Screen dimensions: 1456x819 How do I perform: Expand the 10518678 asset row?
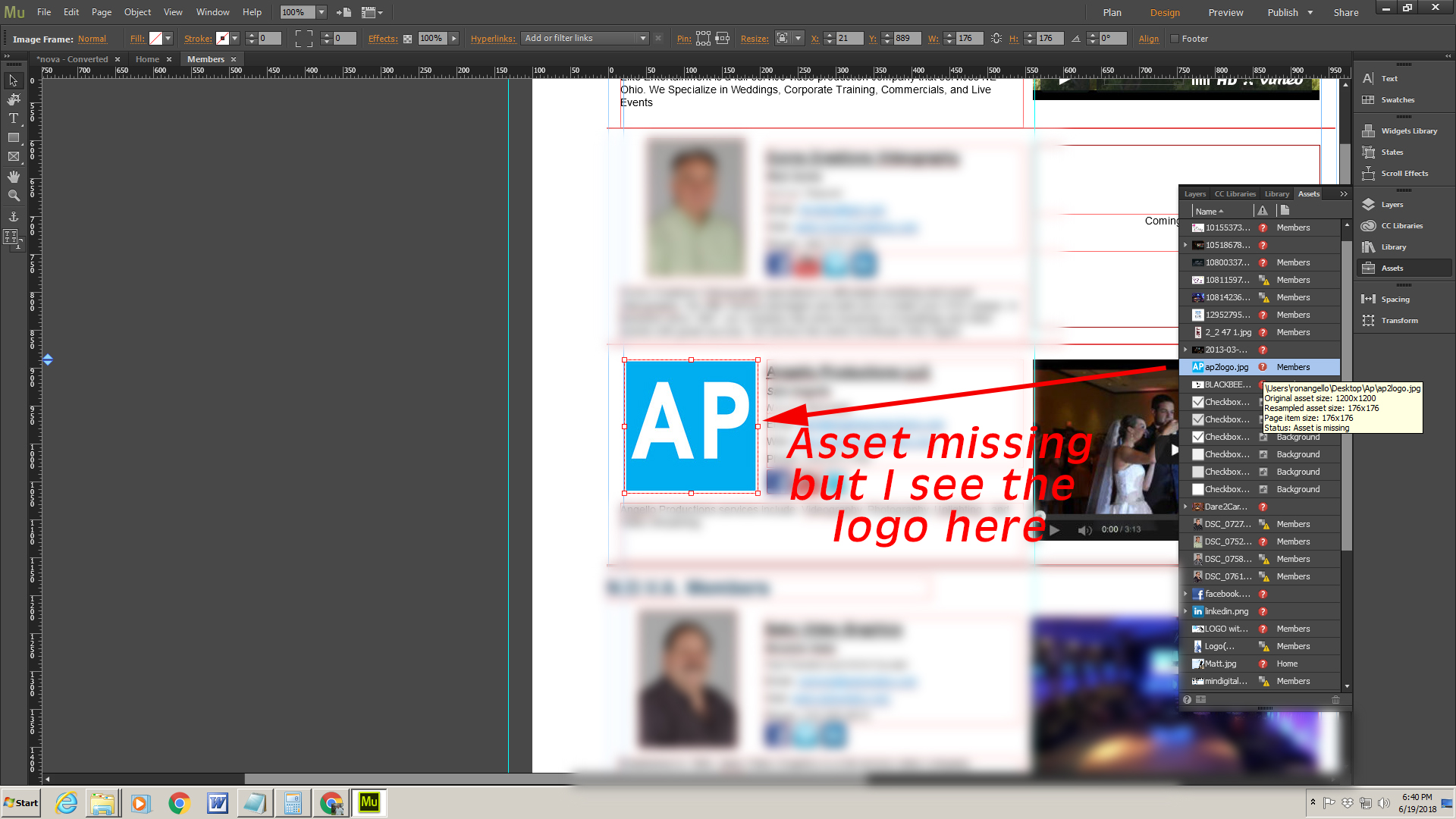(1185, 245)
